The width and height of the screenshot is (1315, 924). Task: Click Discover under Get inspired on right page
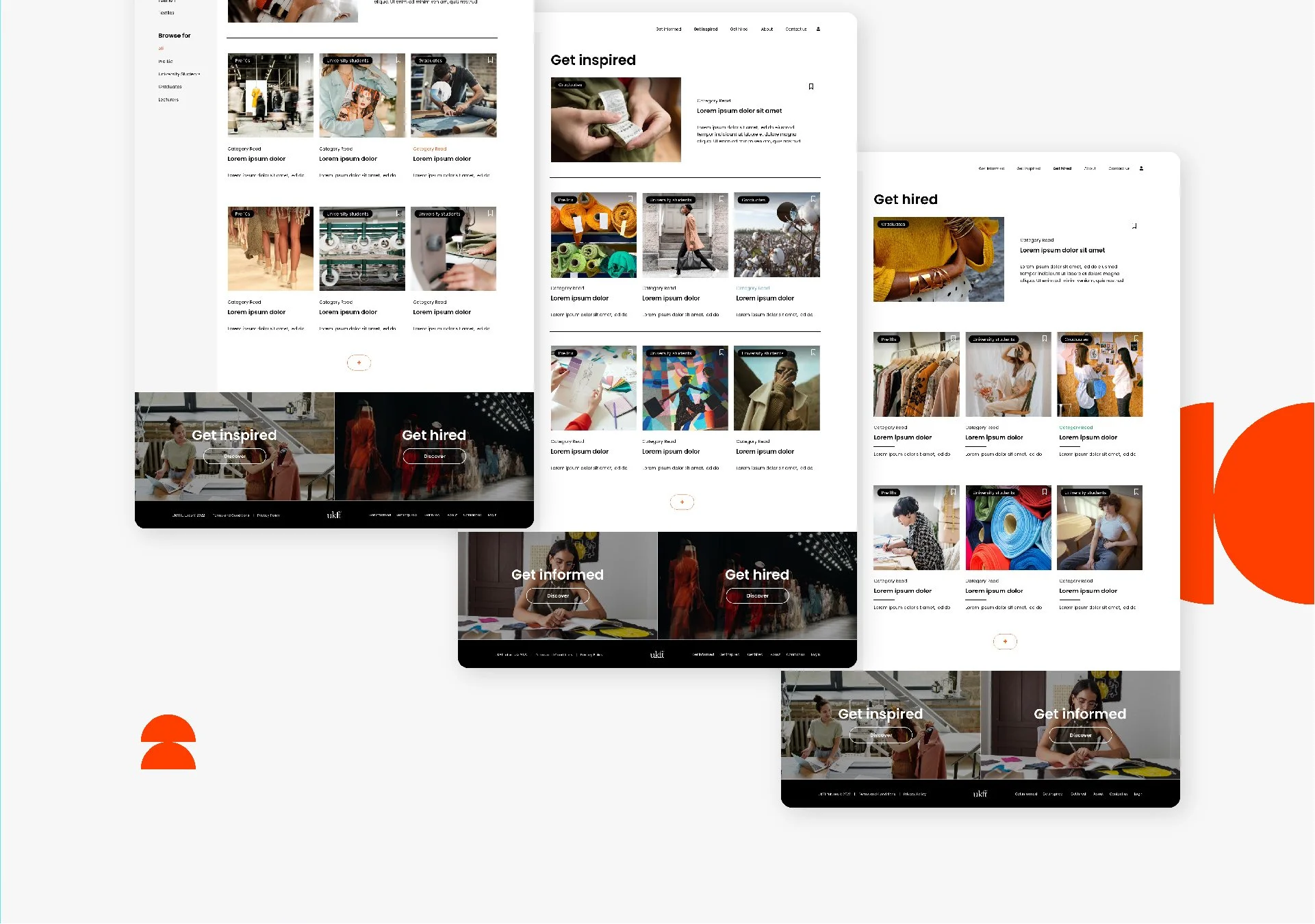click(881, 736)
